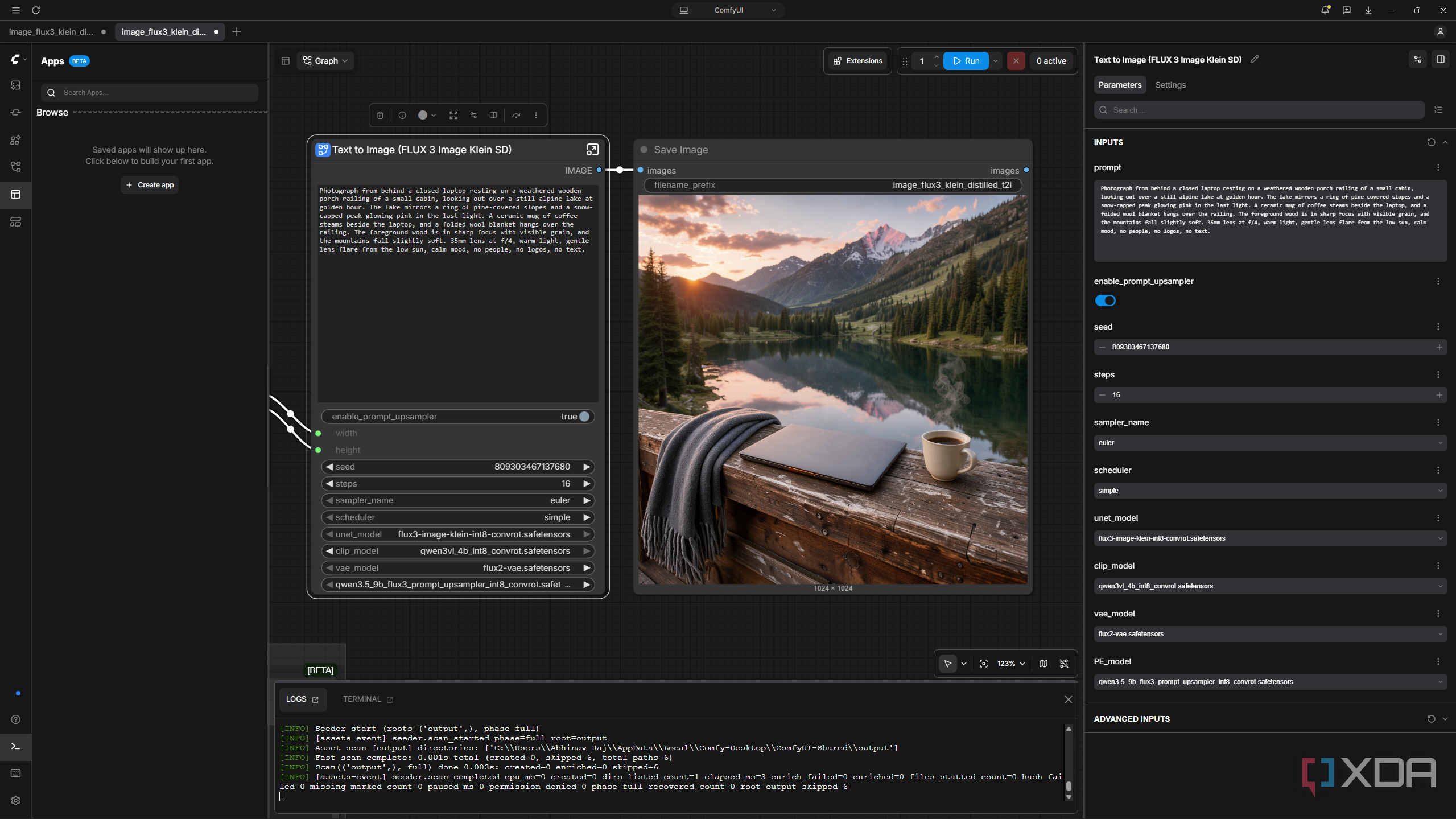Click the bypass arrow icon in selection toolbar
The width and height of the screenshot is (1456, 819).
point(516,115)
